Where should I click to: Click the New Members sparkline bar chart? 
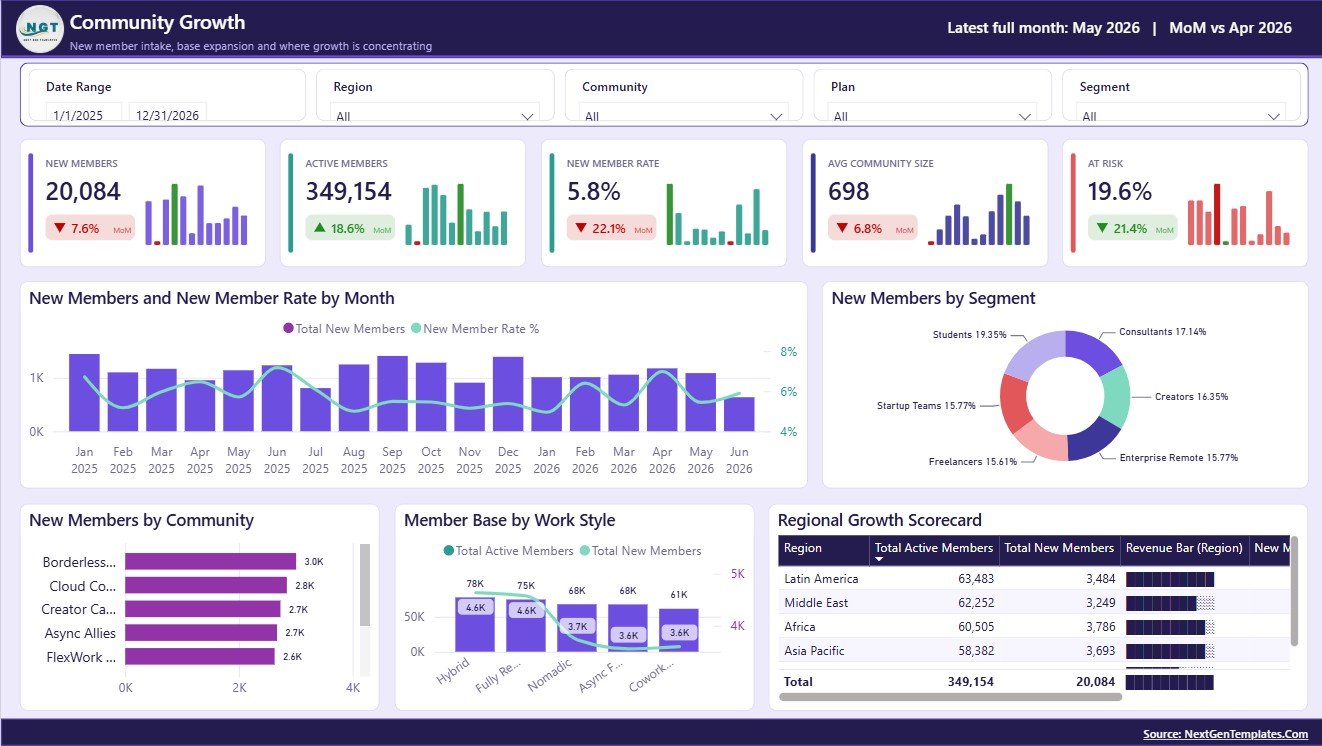pyautogui.click(x=196, y=214)
